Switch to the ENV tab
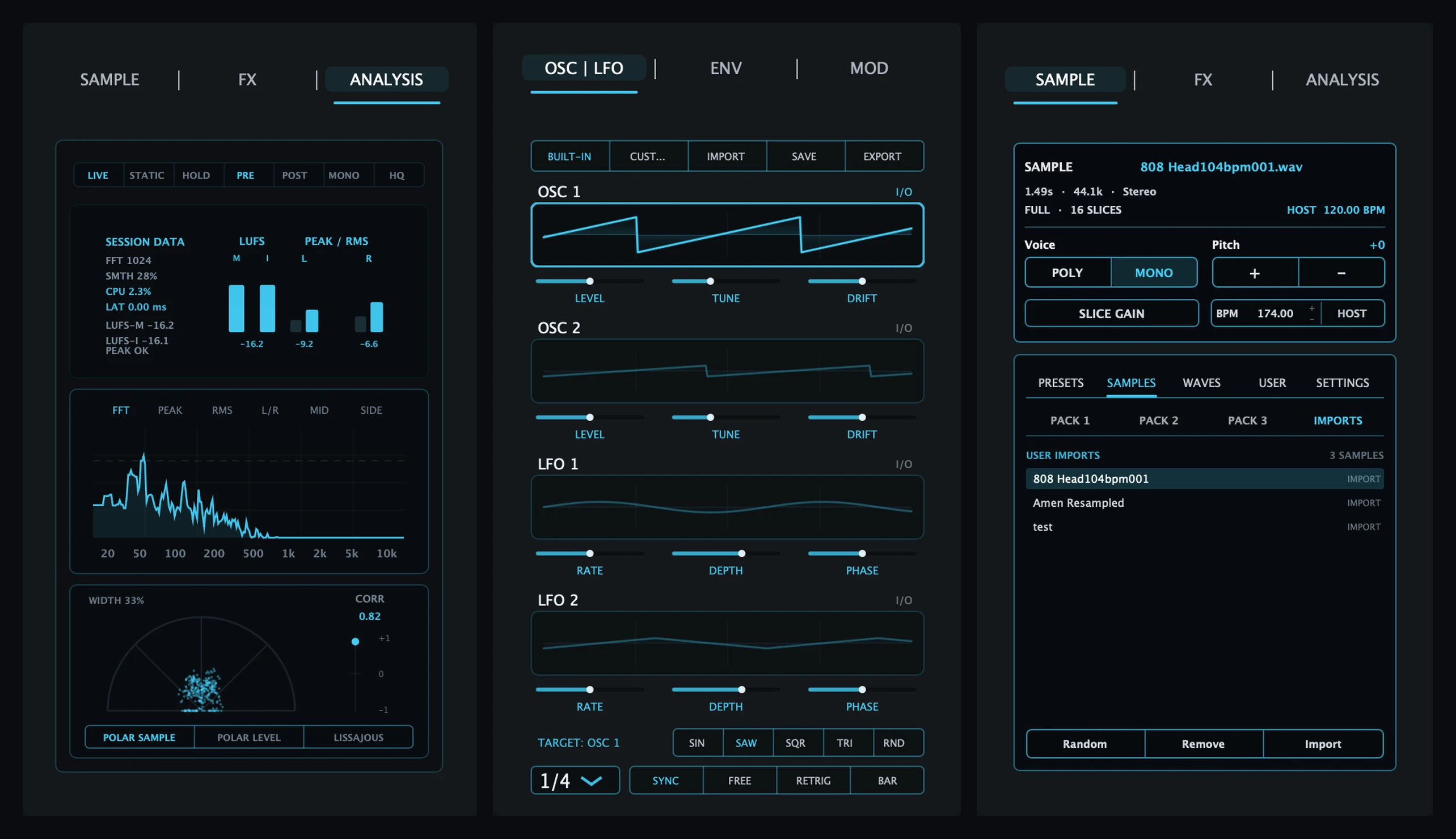 (725, 68)
